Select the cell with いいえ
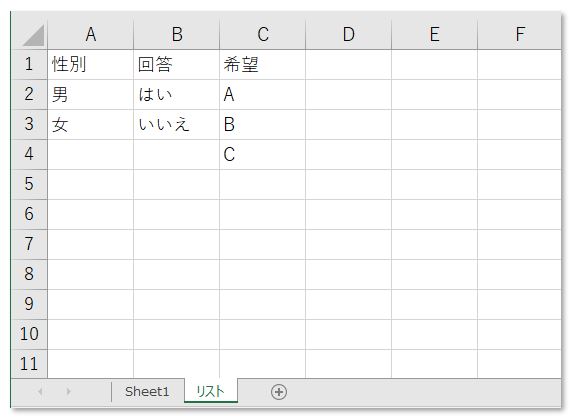Screen dimensions: 571x420 (x=177, y=124)
